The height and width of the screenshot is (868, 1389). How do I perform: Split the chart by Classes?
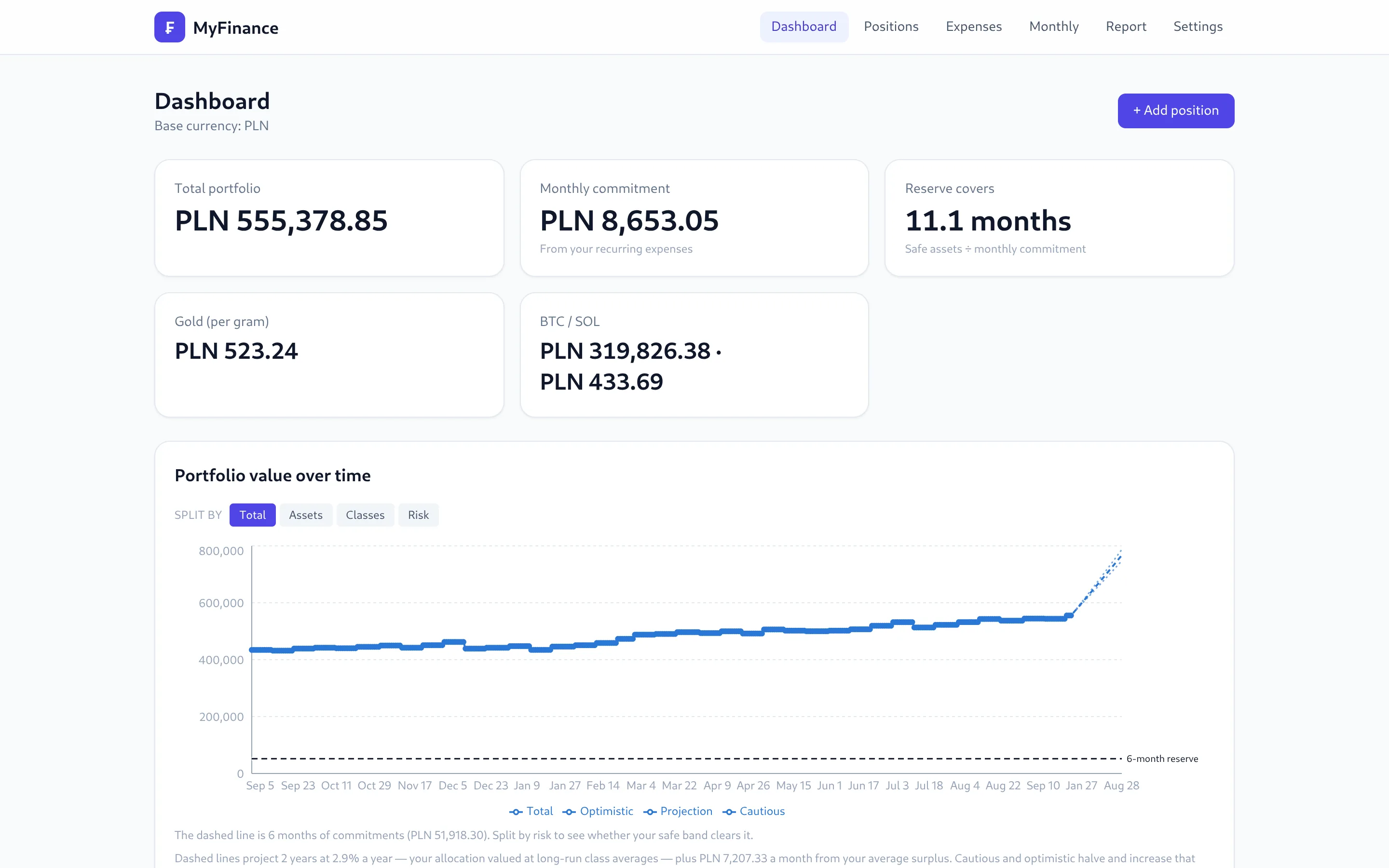(365, 515)
